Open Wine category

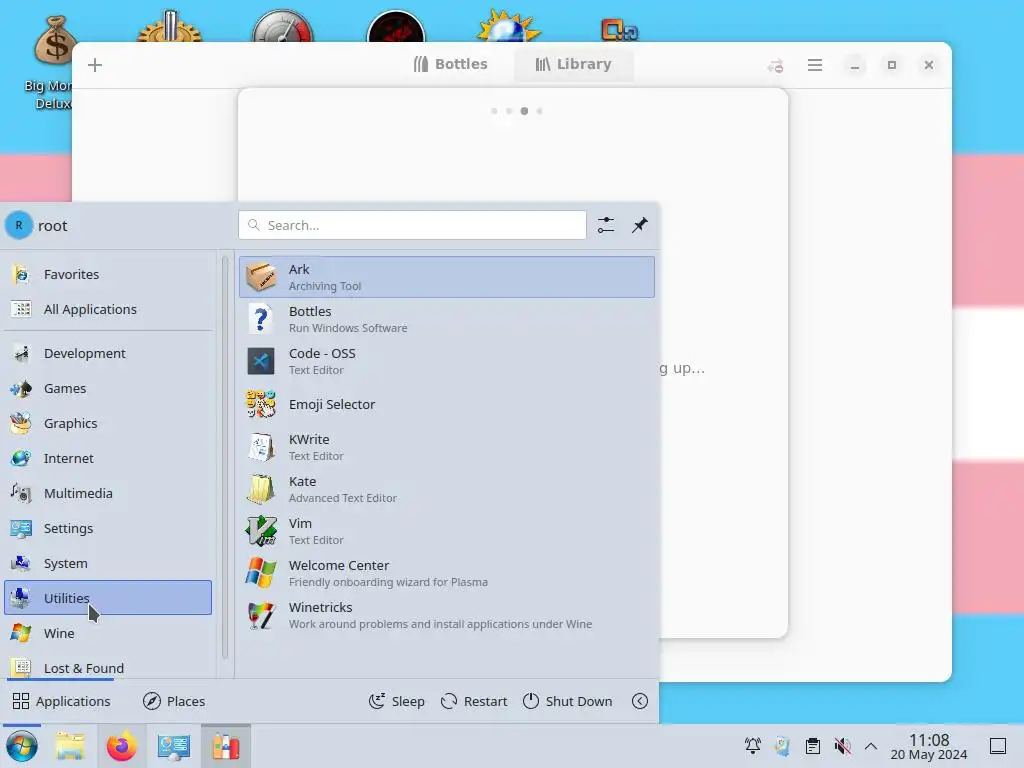(x=108, y=633)
